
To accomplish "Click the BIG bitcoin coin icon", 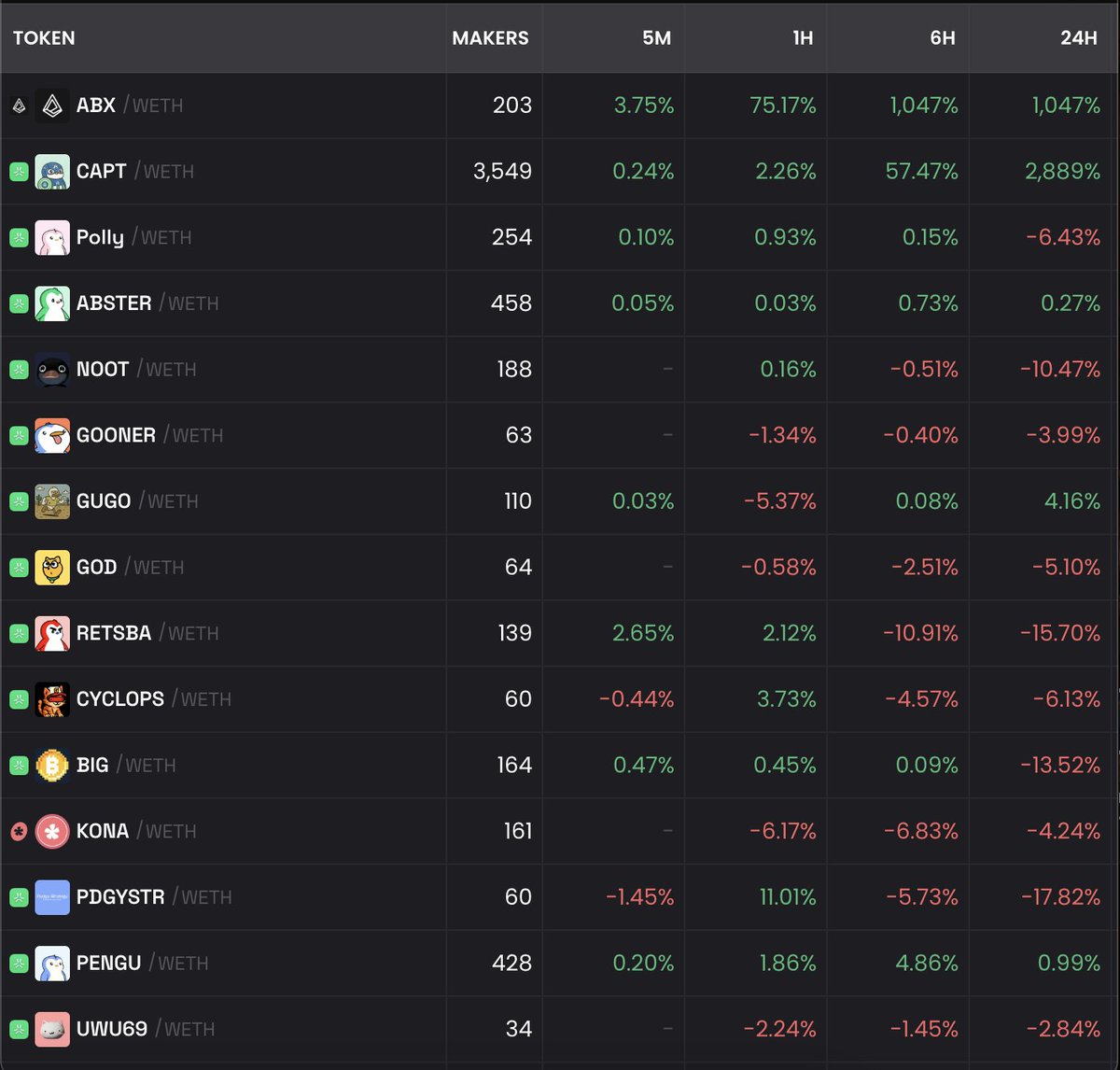I will point(52,766).
